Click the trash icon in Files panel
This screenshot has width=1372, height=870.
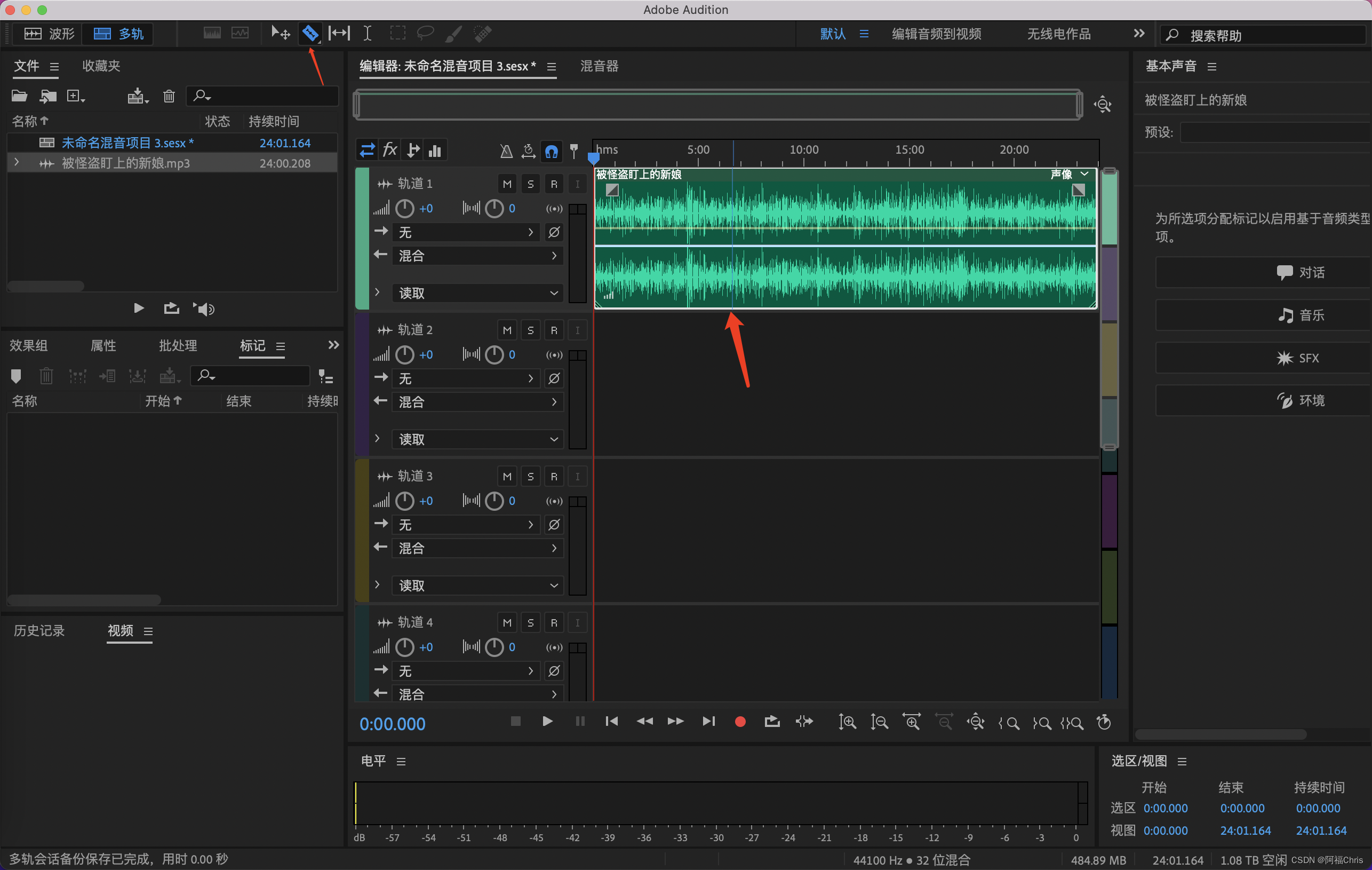169,96
